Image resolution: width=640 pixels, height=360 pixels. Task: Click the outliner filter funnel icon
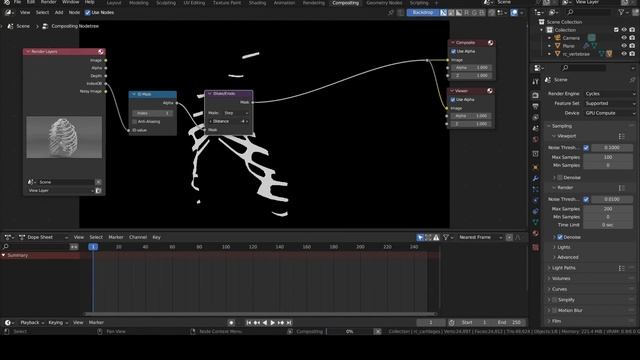(621, 13)
